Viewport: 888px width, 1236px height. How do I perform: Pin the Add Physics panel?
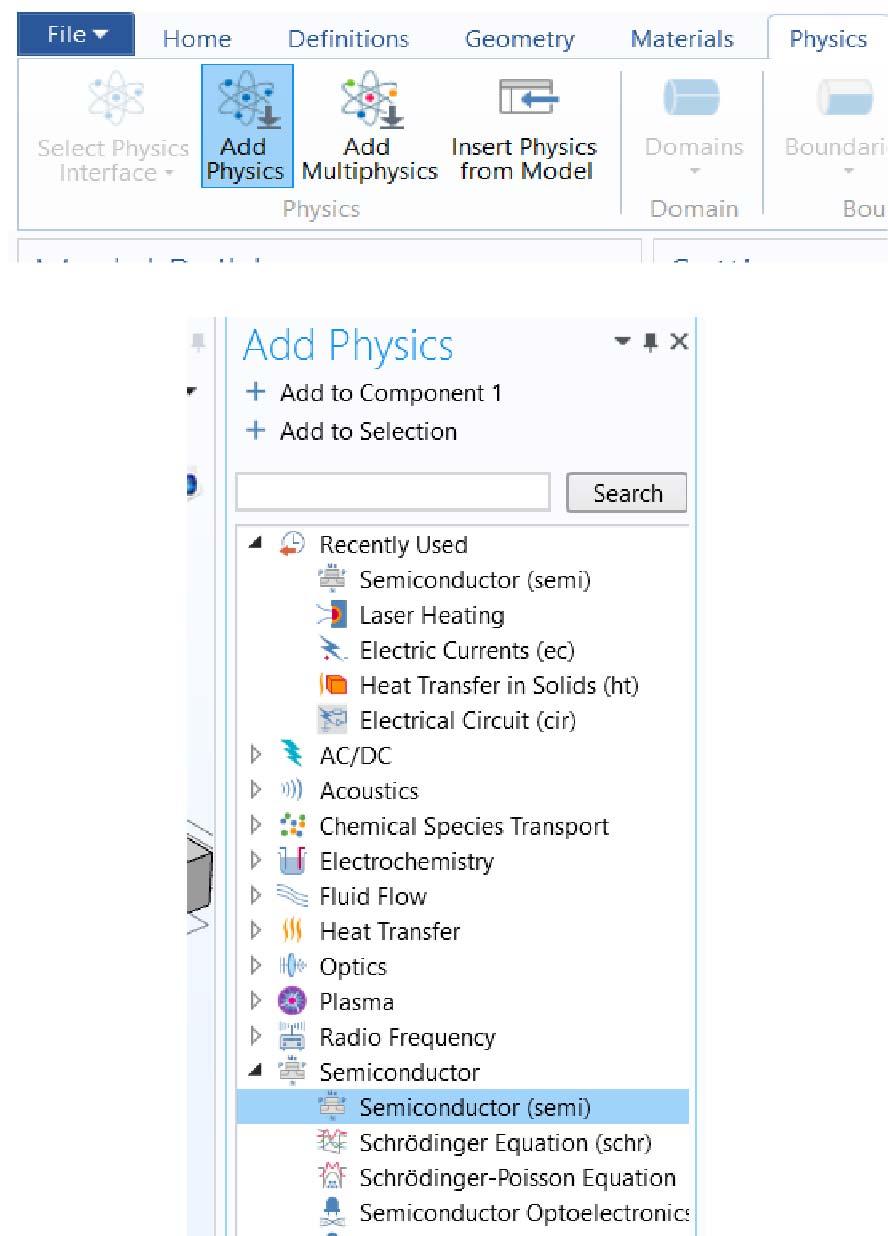coord(652,342)
